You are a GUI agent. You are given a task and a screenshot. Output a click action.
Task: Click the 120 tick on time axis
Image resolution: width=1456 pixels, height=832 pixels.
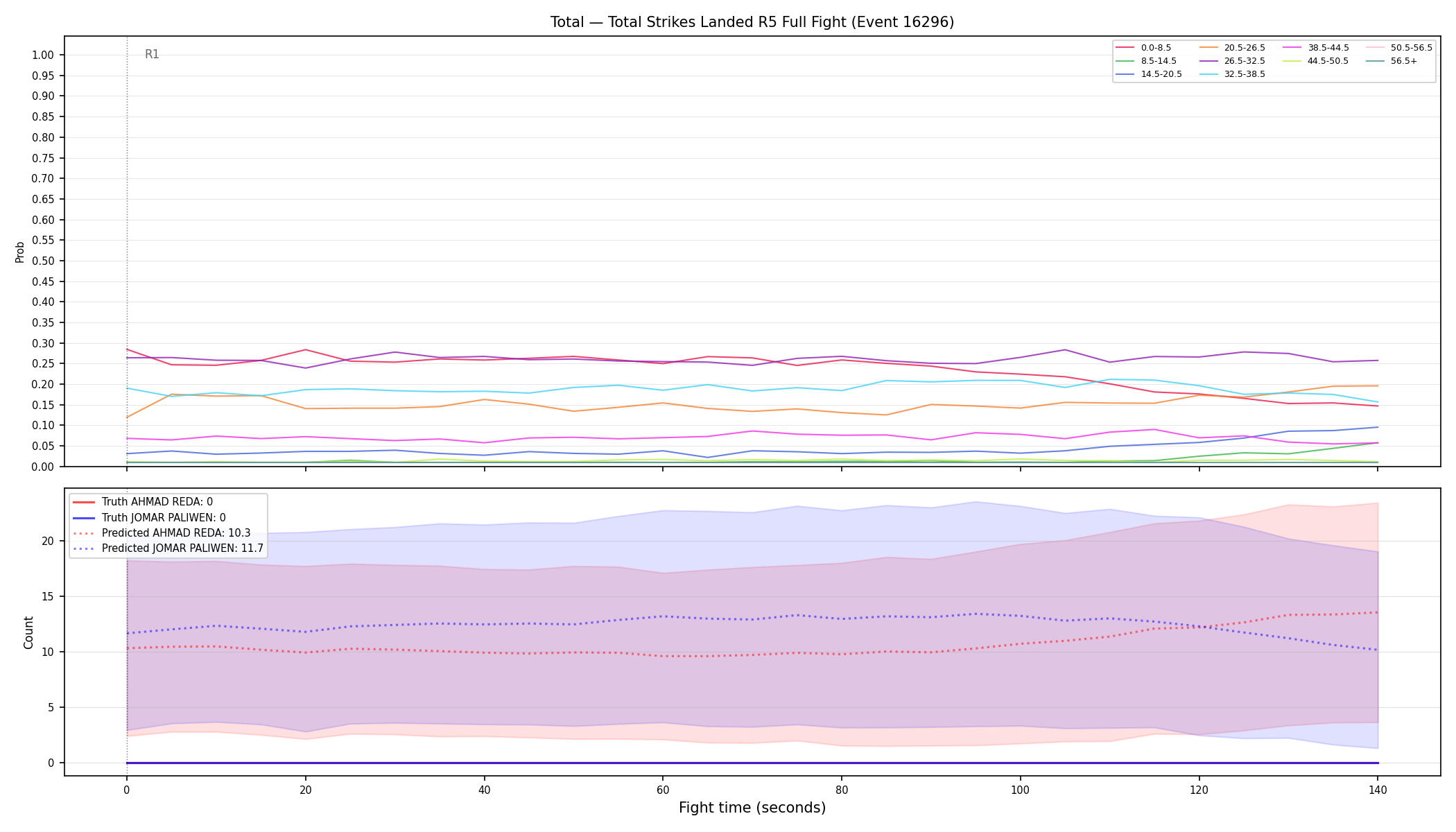click(x=1199, y=790)
